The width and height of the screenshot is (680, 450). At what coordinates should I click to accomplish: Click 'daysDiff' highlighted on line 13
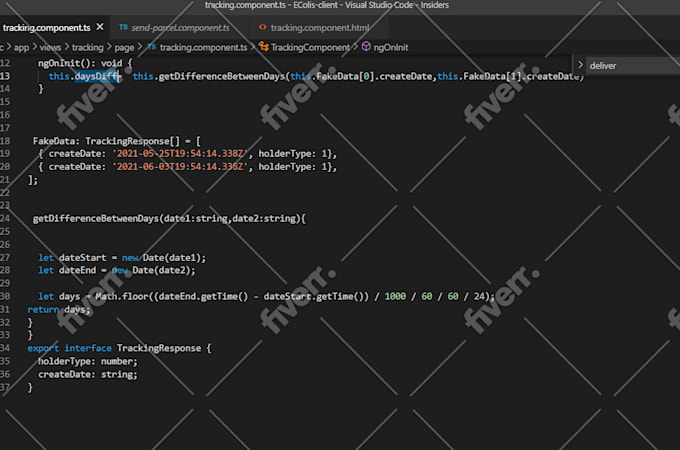click(x=97, y=76)
